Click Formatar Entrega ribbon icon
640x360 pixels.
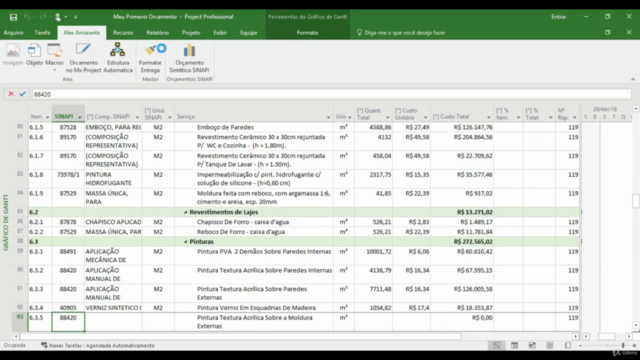(x=150, y=58)
